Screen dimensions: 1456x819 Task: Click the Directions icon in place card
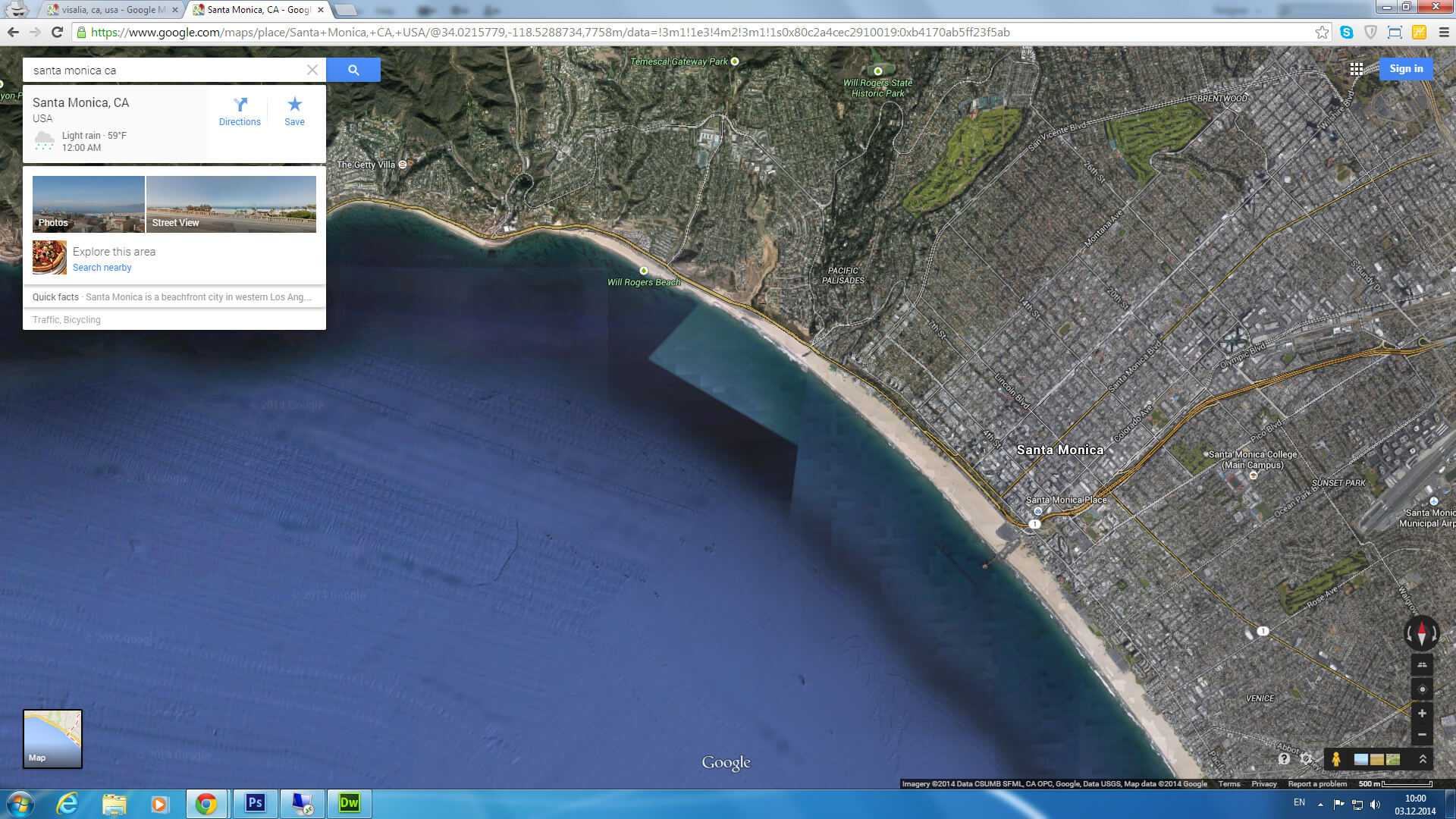tap(240, 111)
